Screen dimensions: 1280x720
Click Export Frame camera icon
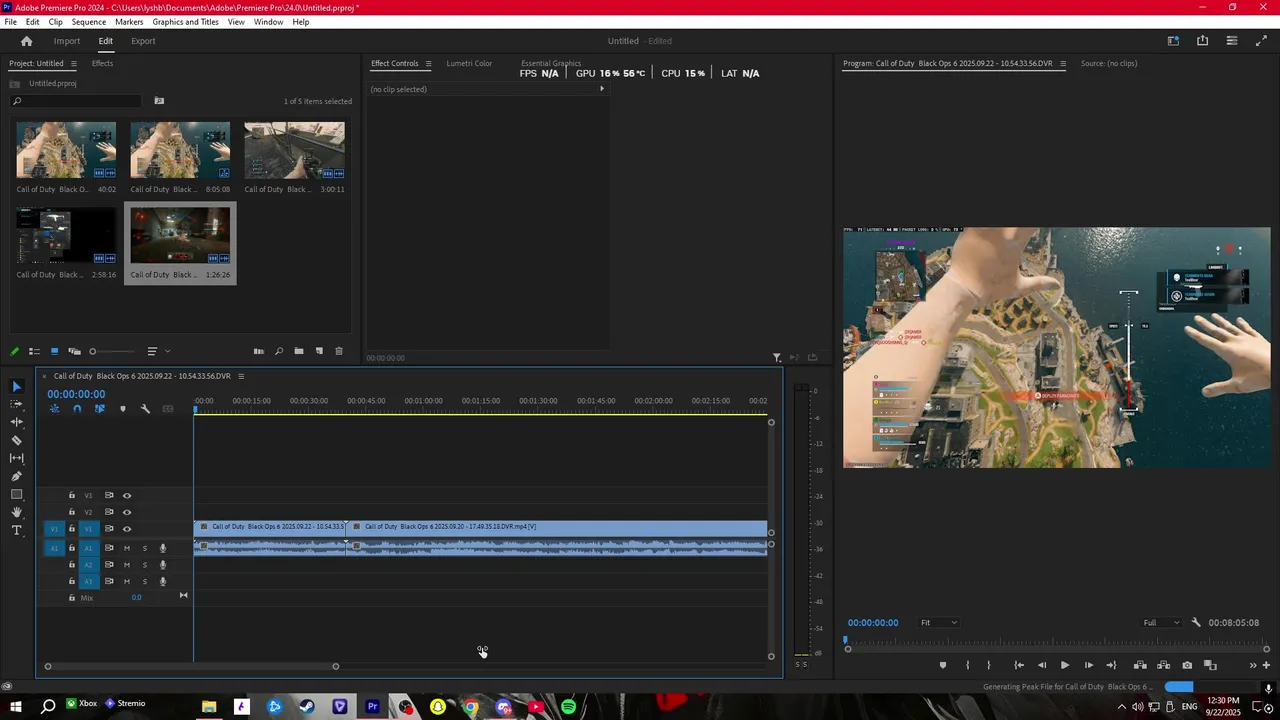[x=1187, y=665]
